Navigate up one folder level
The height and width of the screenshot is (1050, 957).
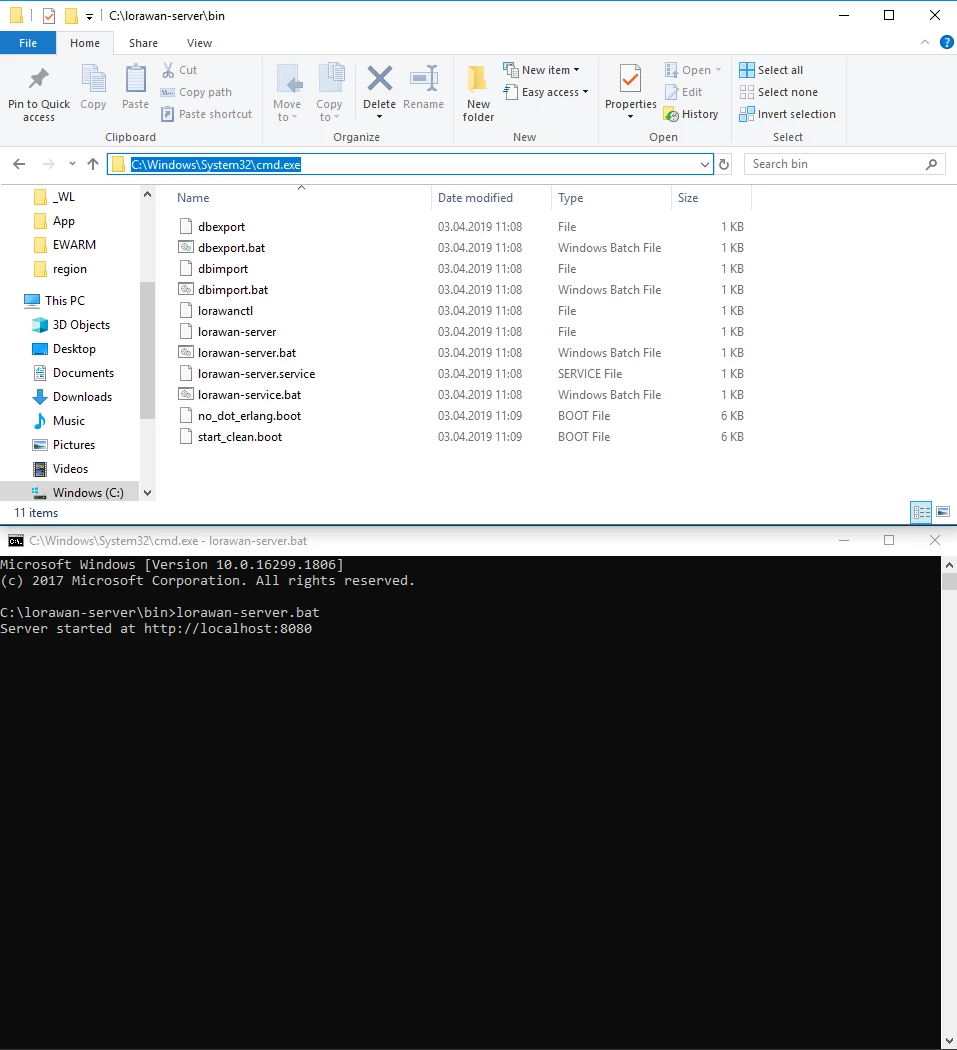point(93,164)
